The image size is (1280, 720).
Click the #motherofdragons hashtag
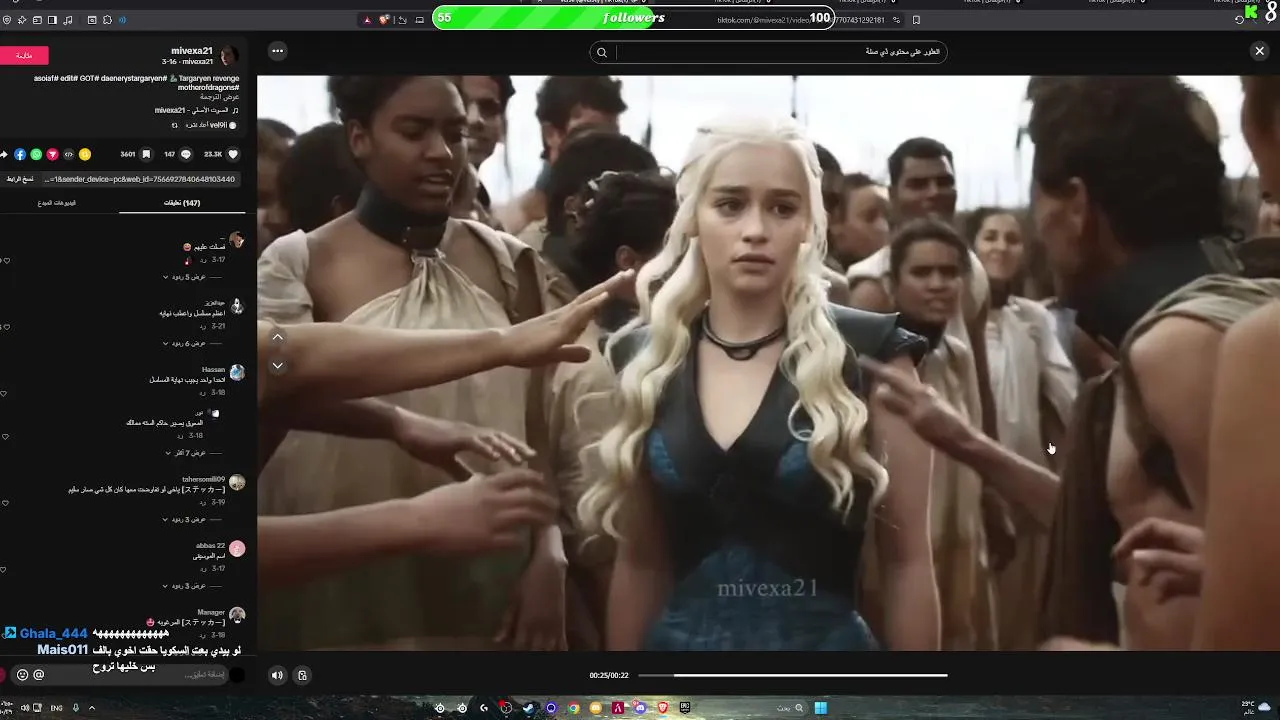click(206, 87)
